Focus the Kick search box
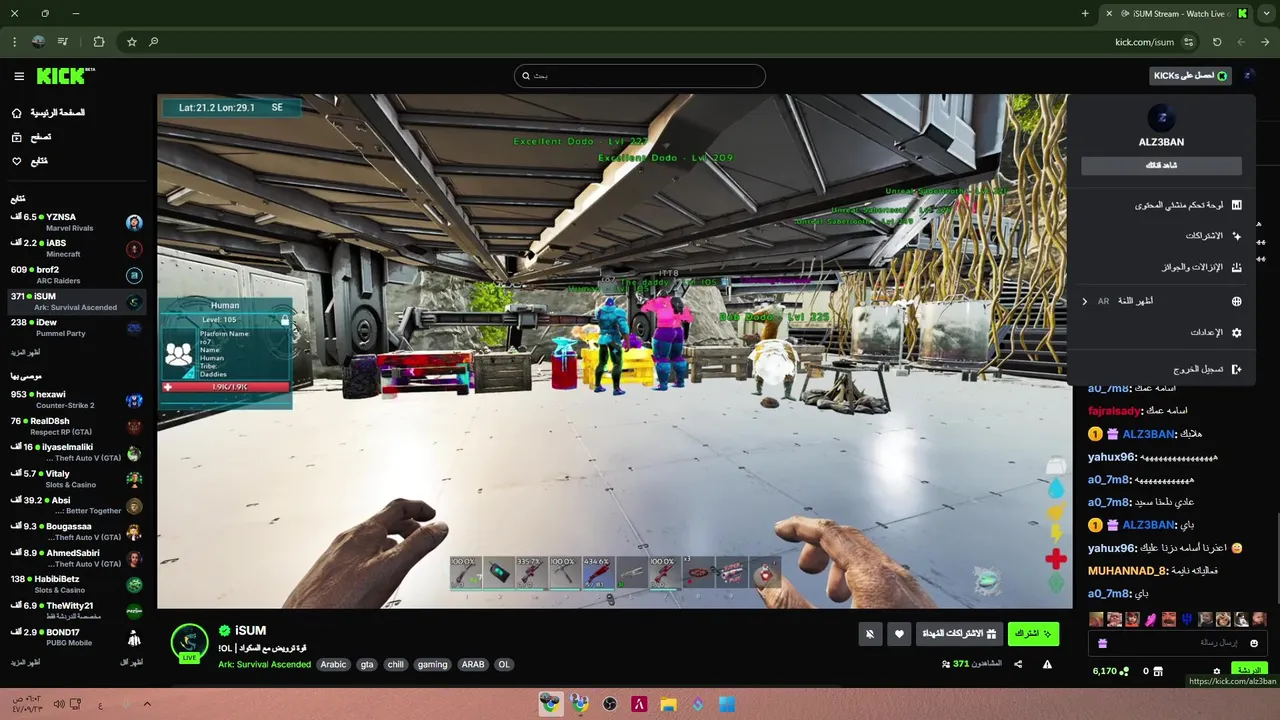 (640, 76)
